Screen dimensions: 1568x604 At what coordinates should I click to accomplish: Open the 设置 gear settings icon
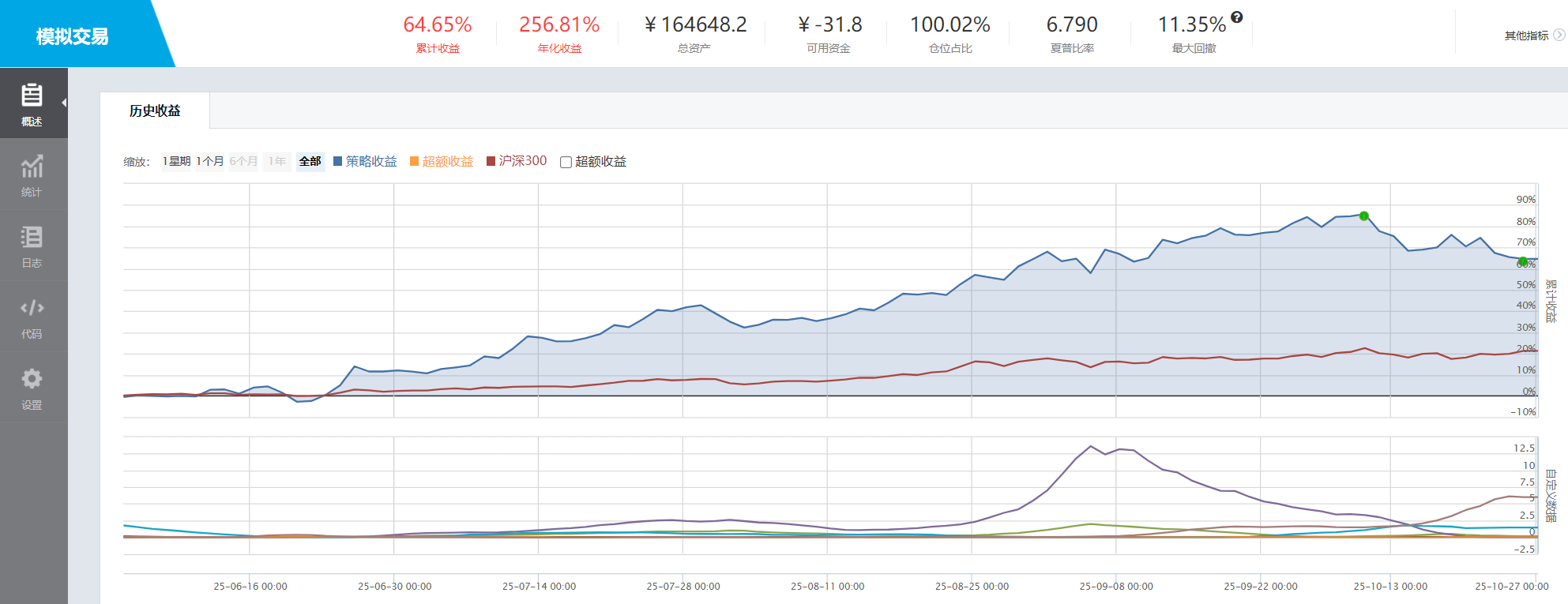pyautogui.click(x=32, y=379)
